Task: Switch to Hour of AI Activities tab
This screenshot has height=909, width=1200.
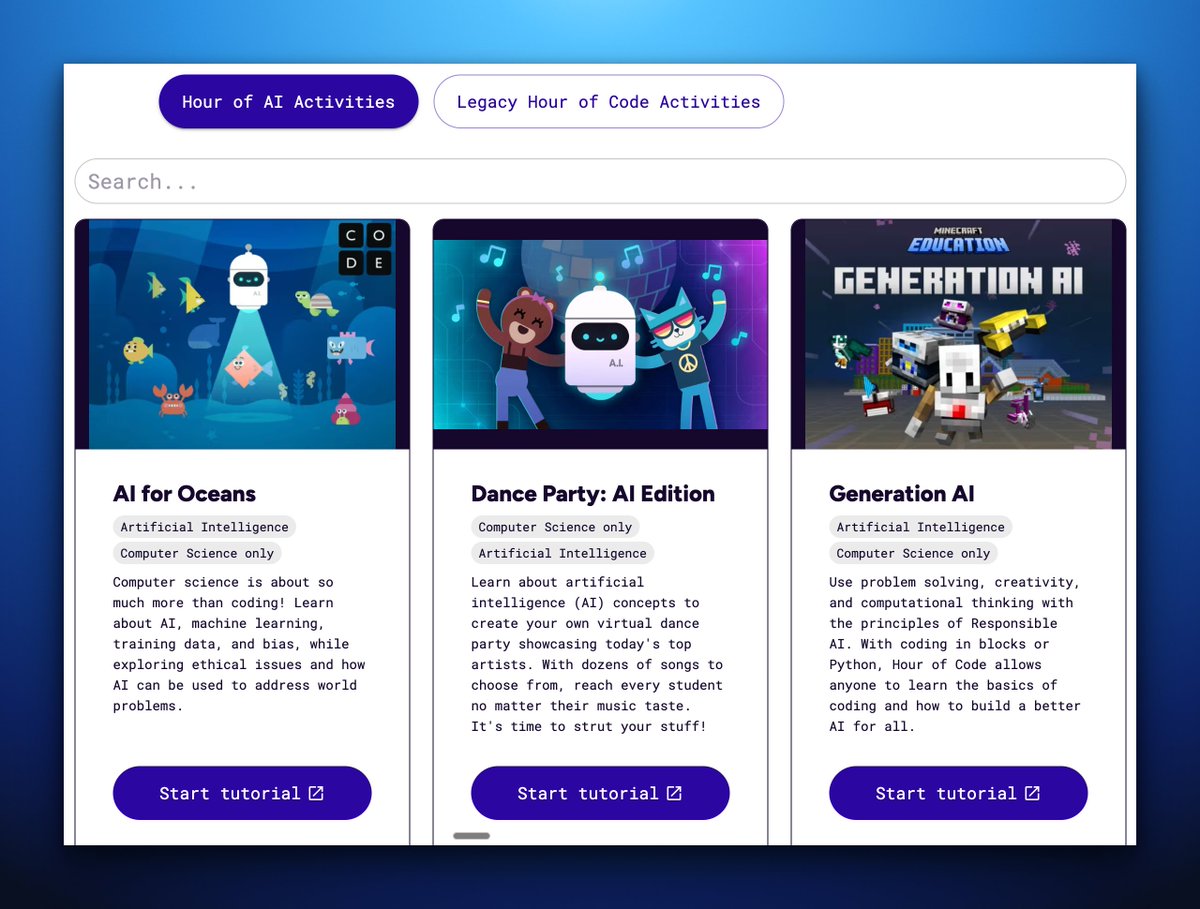Action: (x=288, y=101)
